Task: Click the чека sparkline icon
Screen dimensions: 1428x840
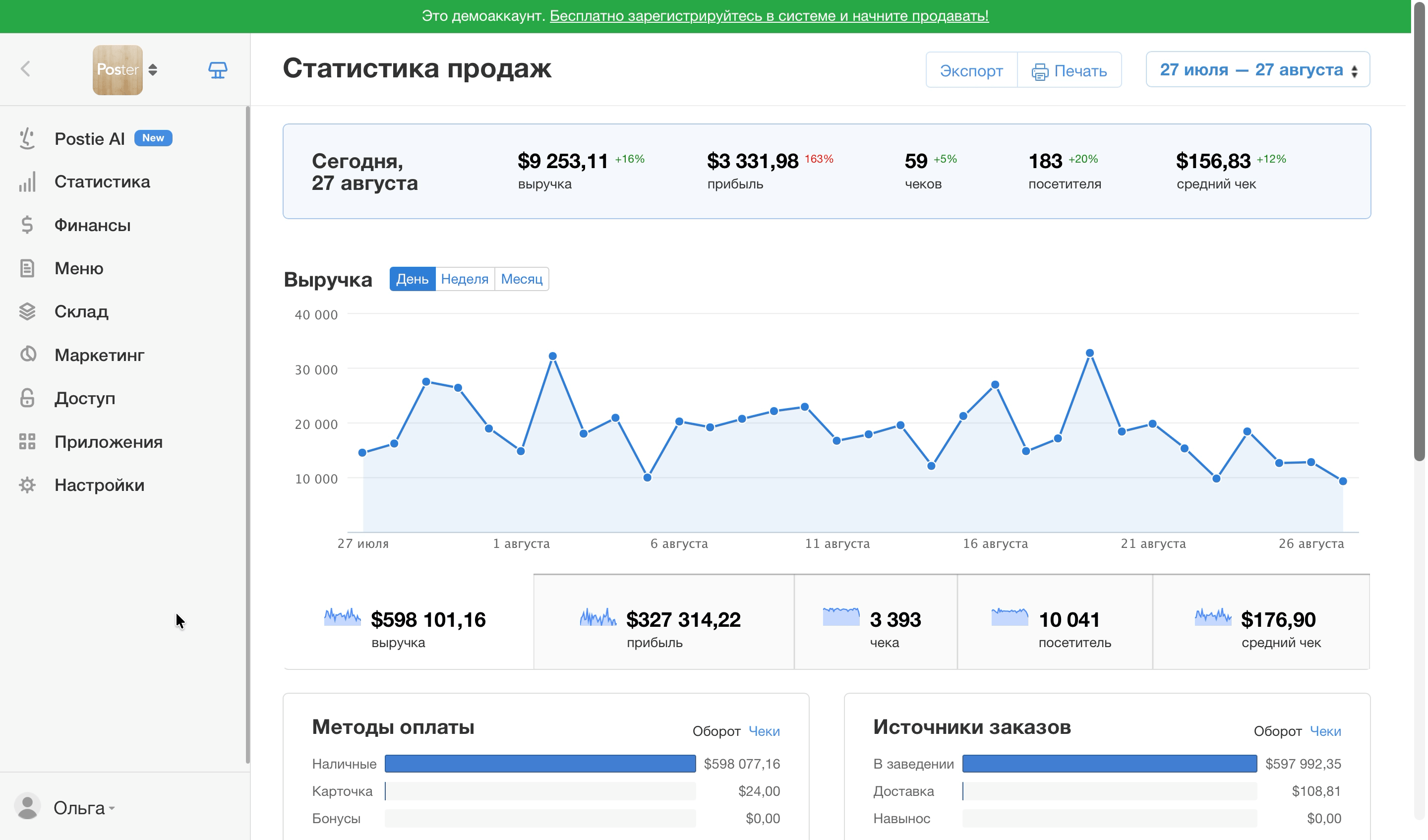Action: tap(841, 617)
